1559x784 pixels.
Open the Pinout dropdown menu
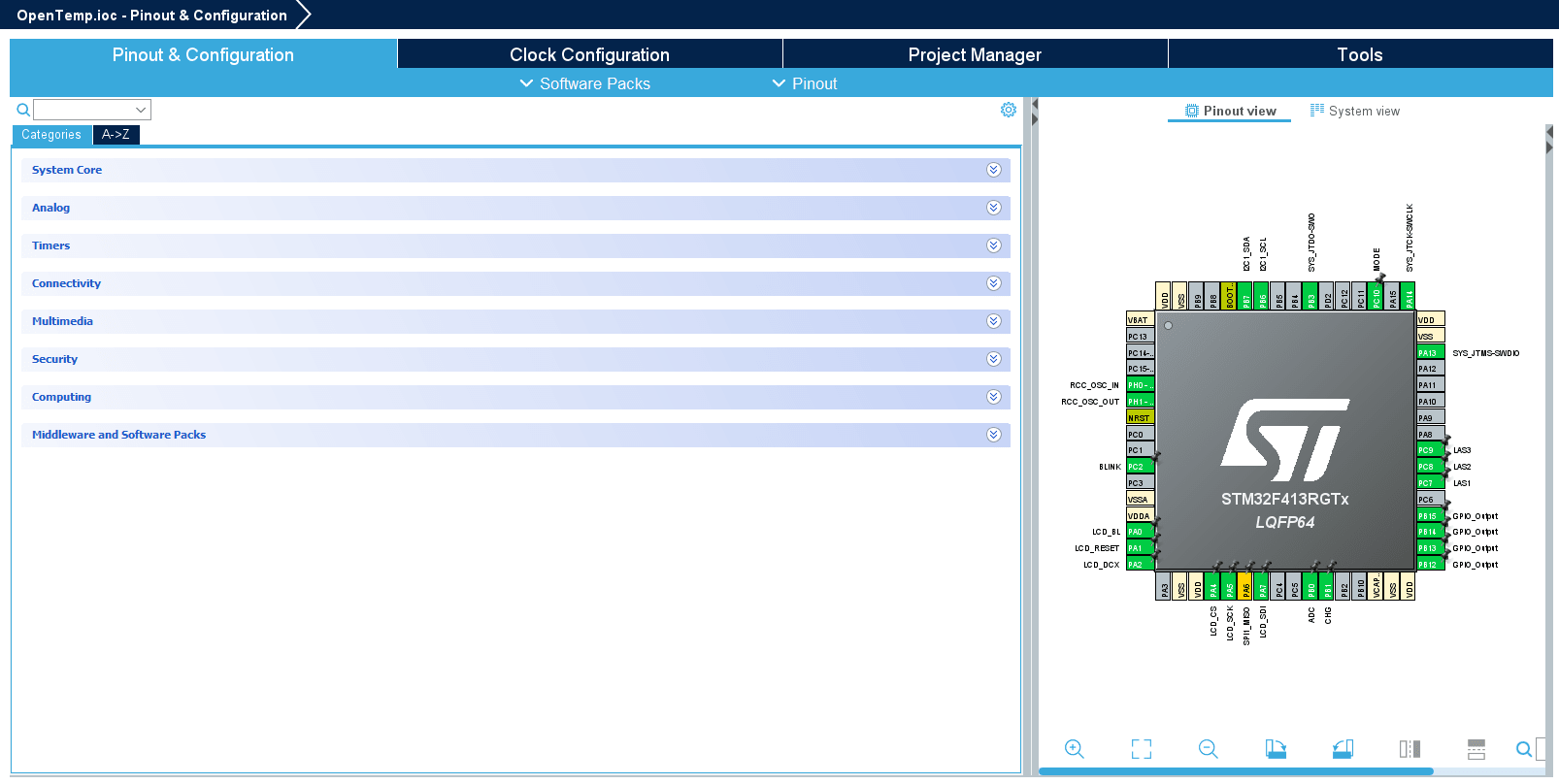(x=805, y=83)
